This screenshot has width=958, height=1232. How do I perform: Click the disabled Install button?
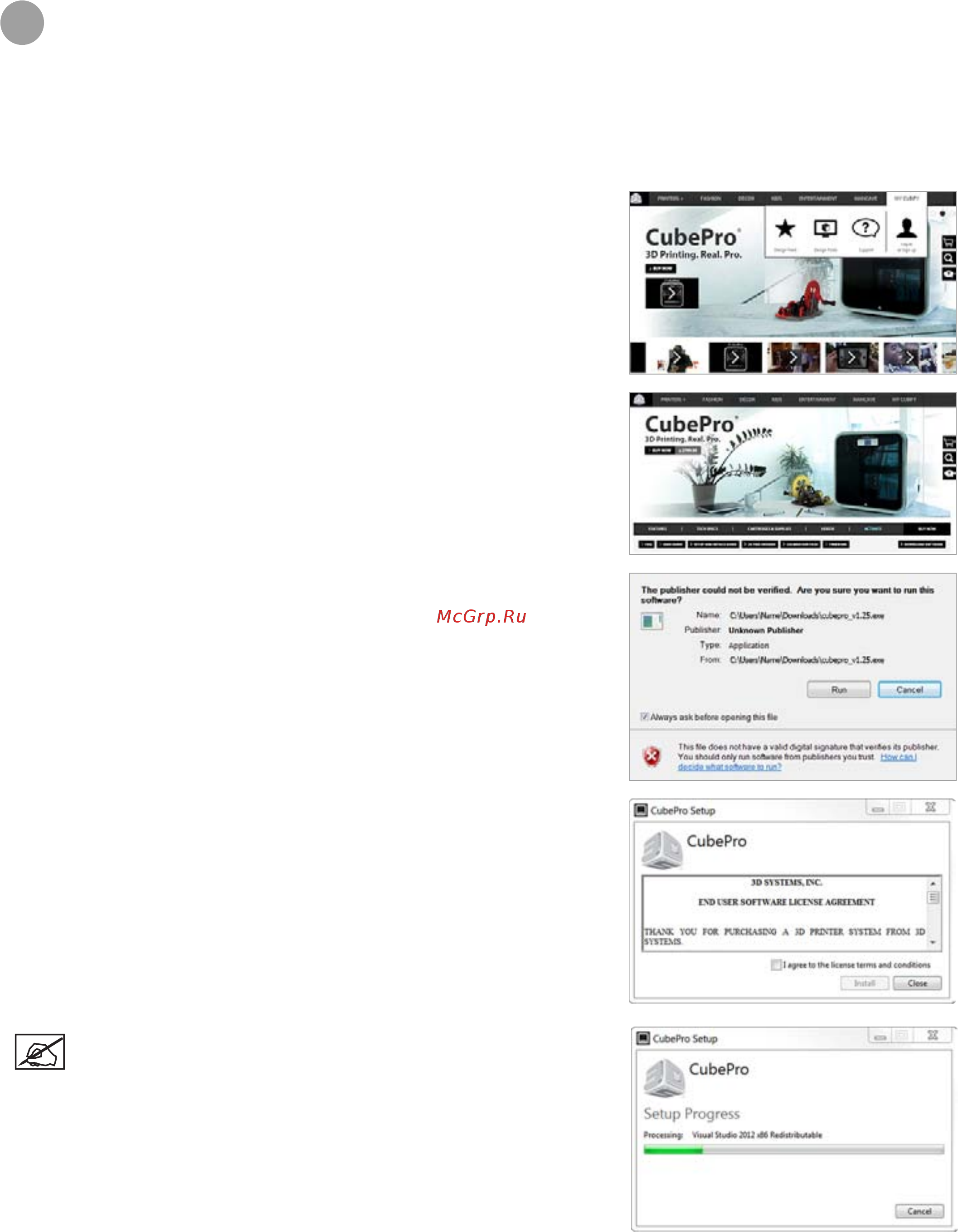tap(864, 983)
